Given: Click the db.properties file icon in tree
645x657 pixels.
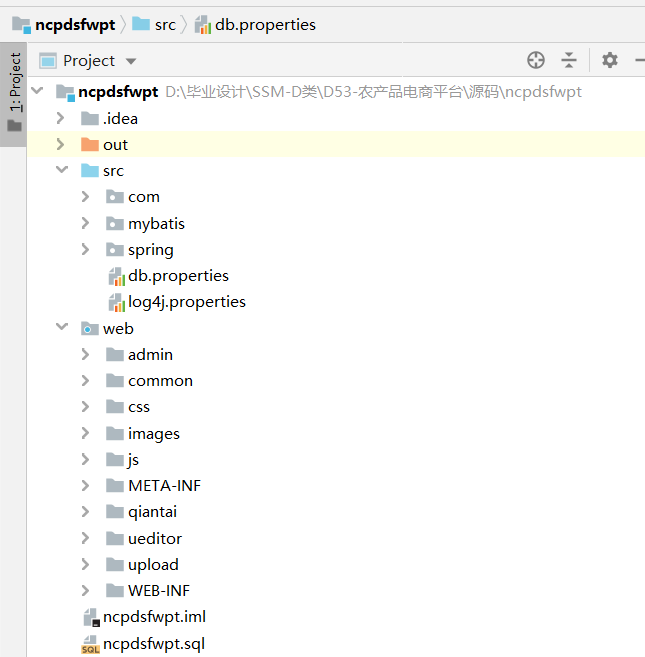Looking at the screenshot, I should click(115, 276).
